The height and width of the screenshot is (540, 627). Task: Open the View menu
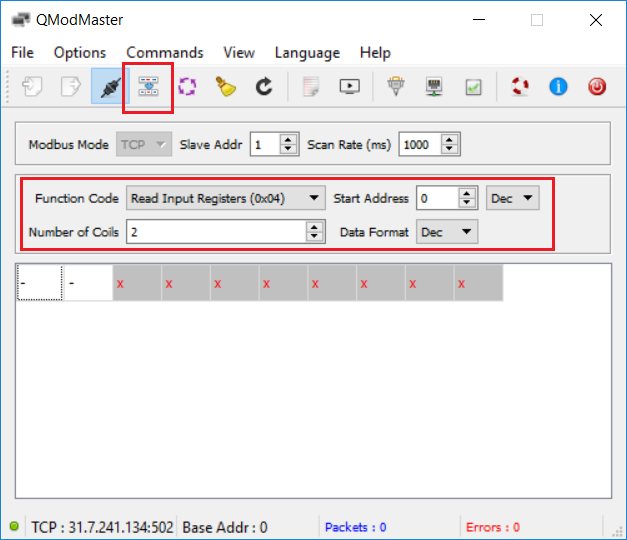(x=239, y=52)
